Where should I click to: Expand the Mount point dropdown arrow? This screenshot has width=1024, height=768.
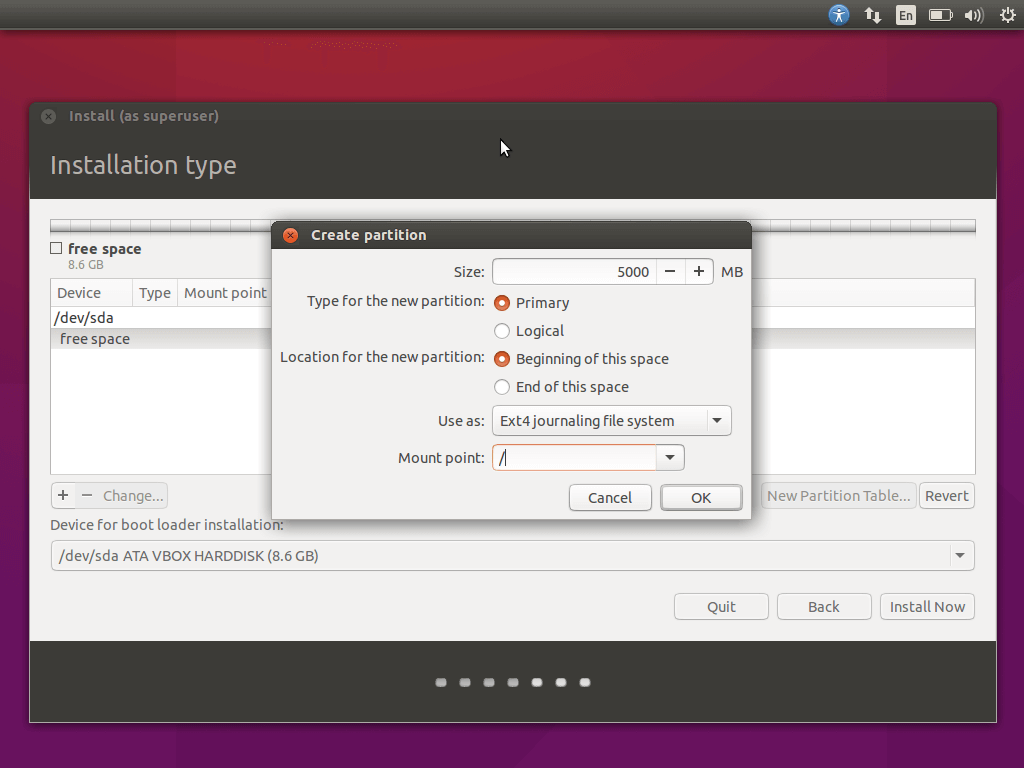pos(670,458)
